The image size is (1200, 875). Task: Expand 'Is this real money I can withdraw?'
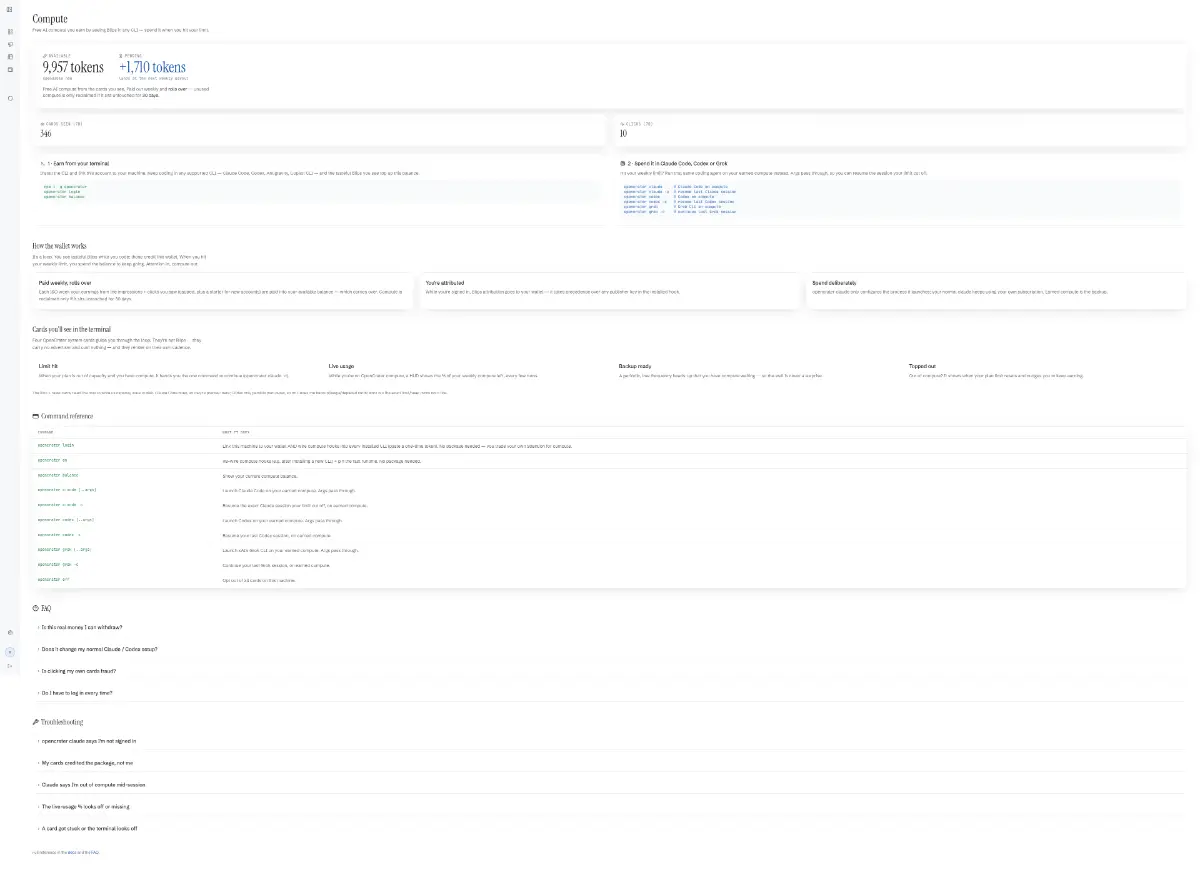[80, 627]
